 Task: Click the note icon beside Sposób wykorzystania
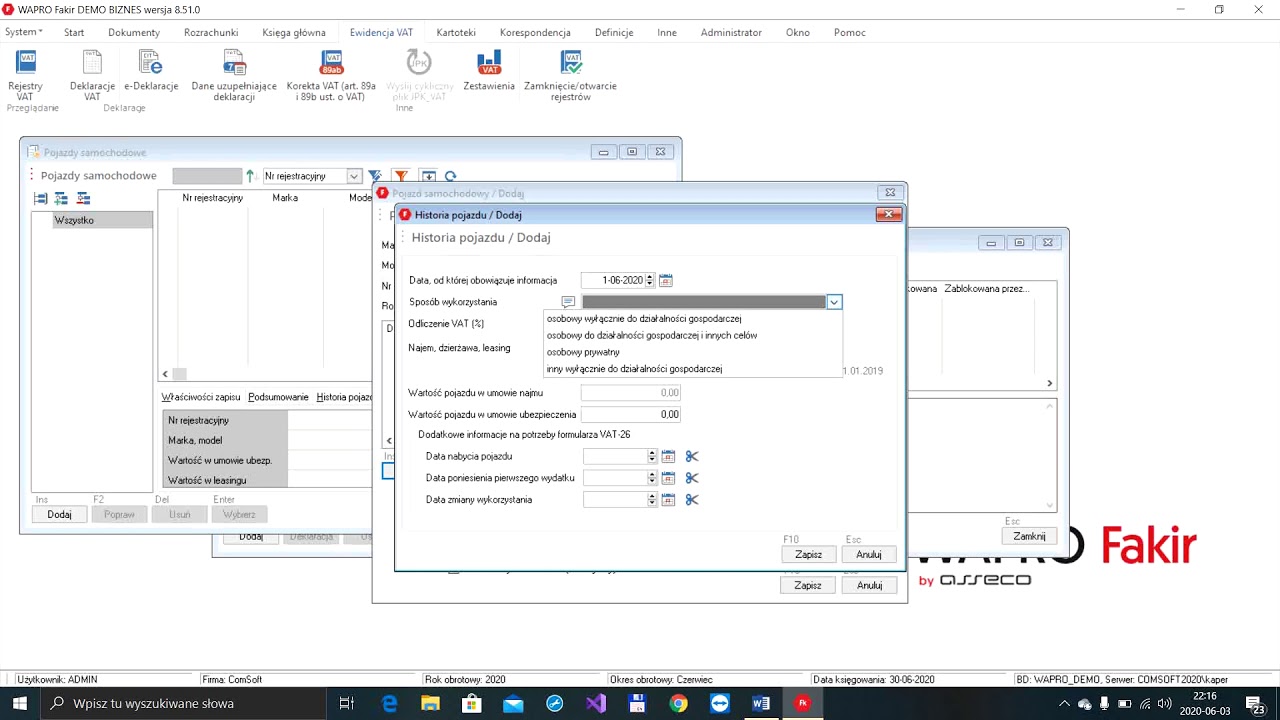coord(568,302)
